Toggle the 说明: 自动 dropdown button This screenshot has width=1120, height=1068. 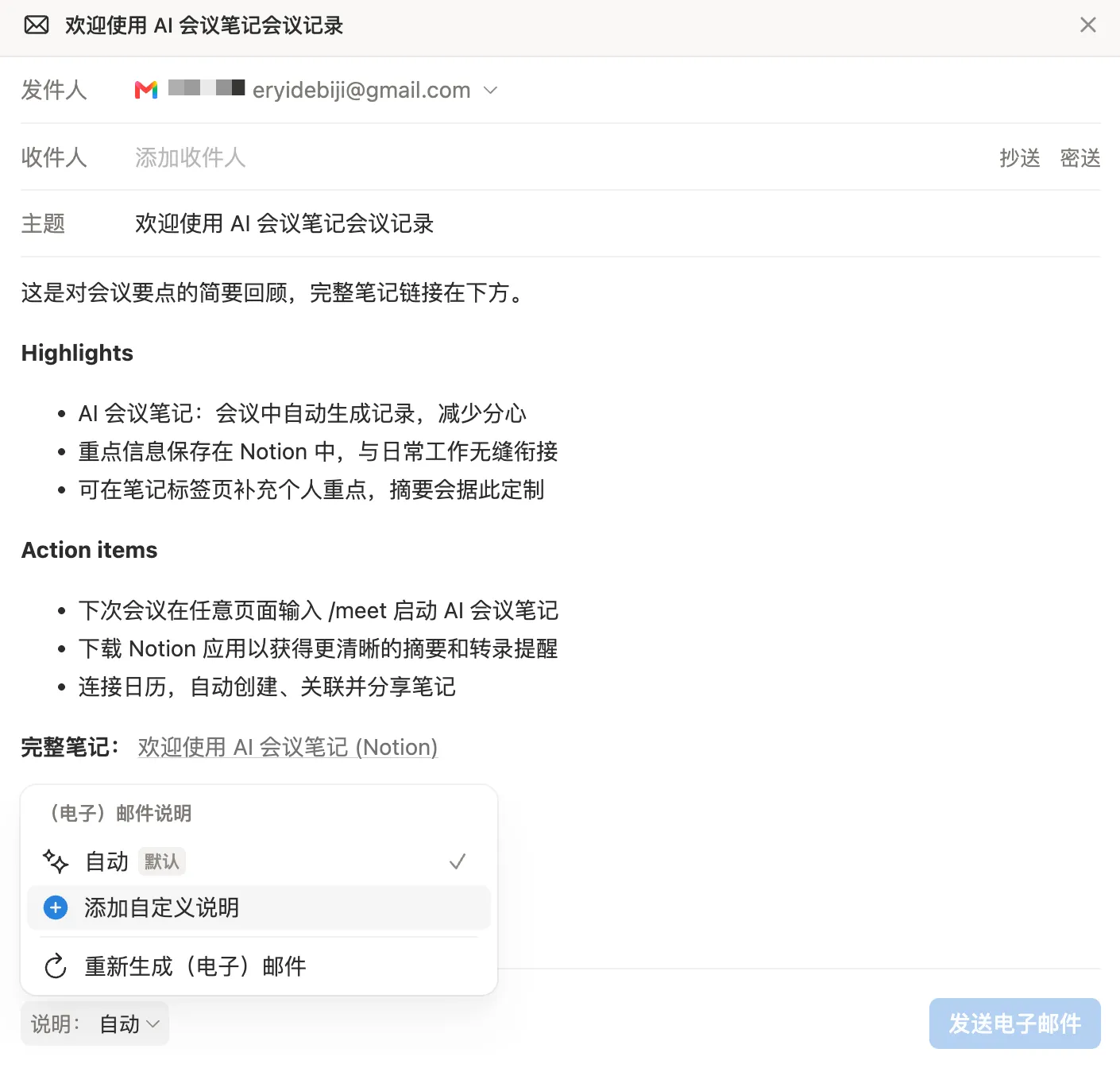95,1024
